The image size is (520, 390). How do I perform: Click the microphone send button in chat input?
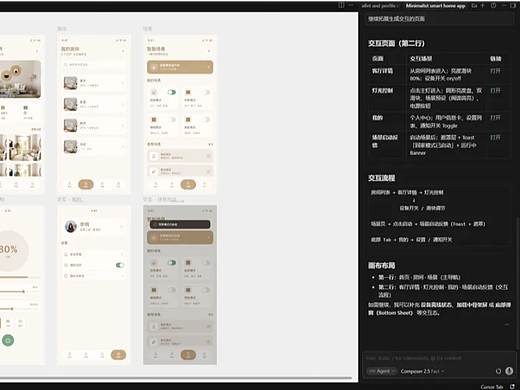[x=509, y=371]
